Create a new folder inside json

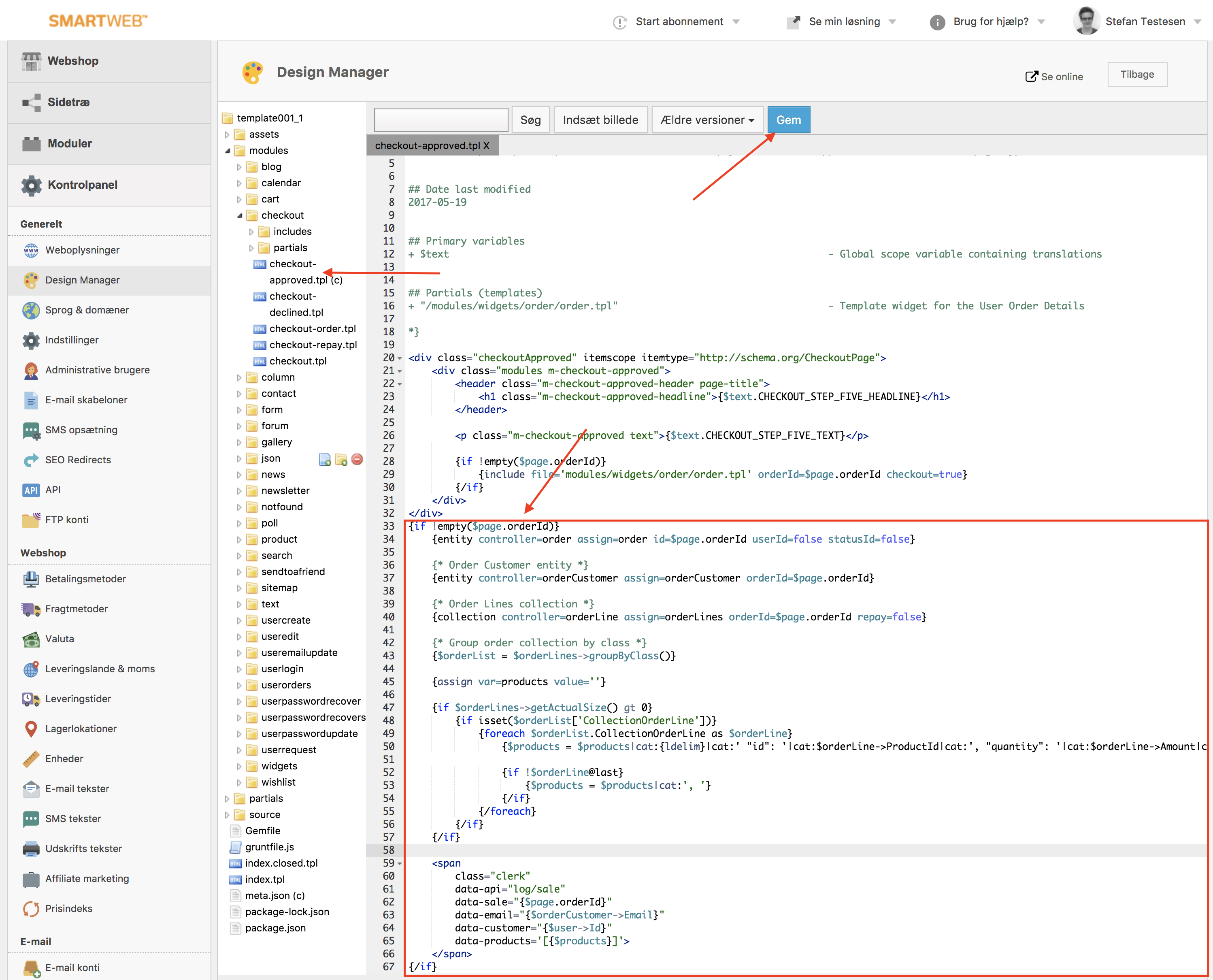[x=341, y=459]
